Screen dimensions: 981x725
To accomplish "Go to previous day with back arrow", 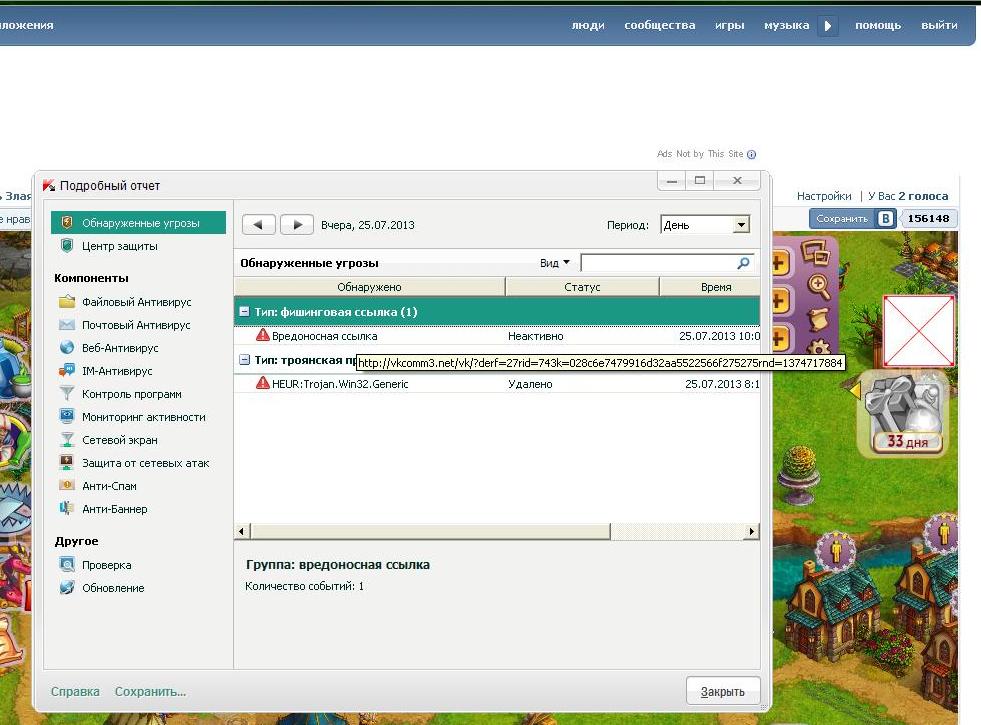I will (x=259, y=225).
